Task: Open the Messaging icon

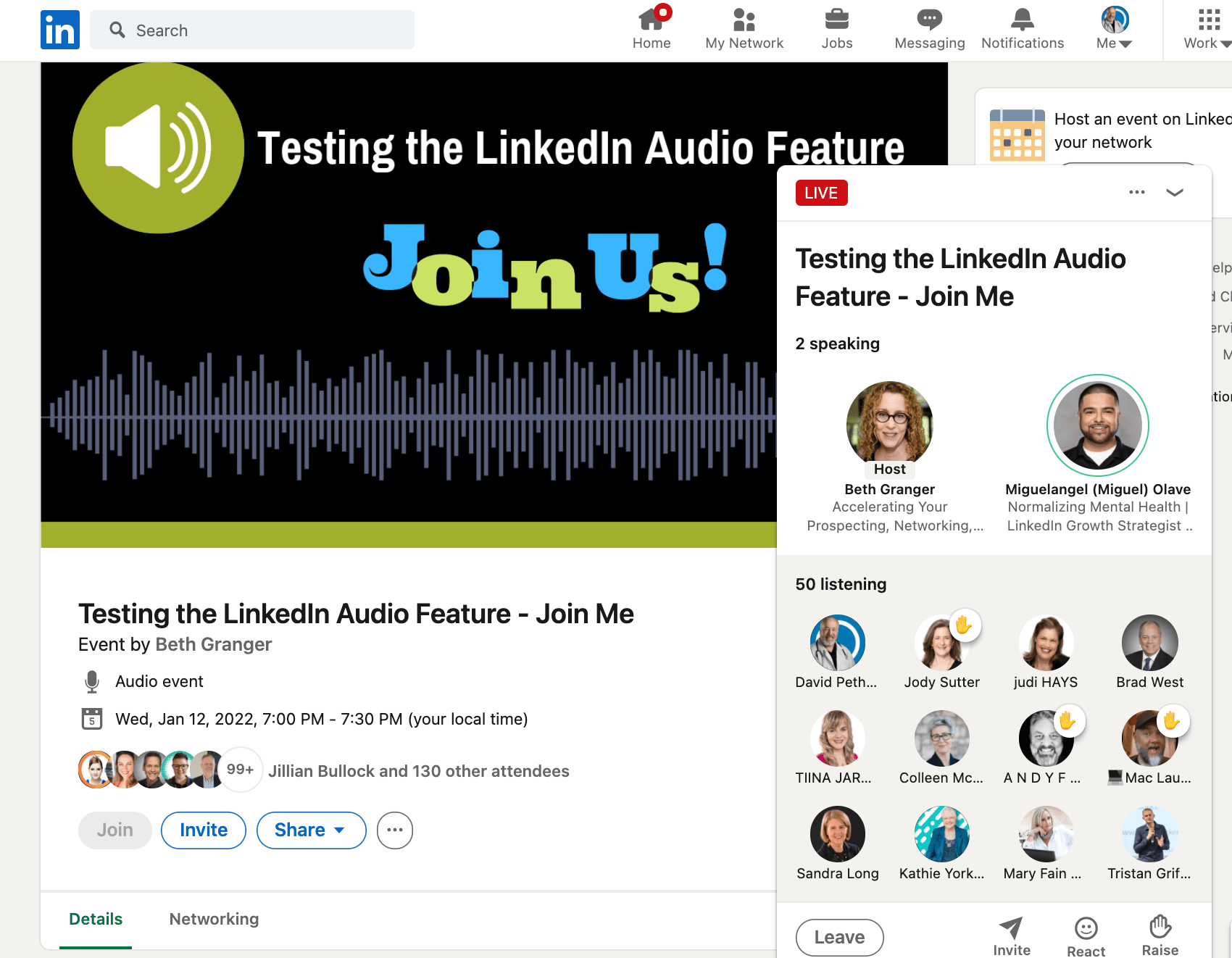Action: (x=930, y=20)
